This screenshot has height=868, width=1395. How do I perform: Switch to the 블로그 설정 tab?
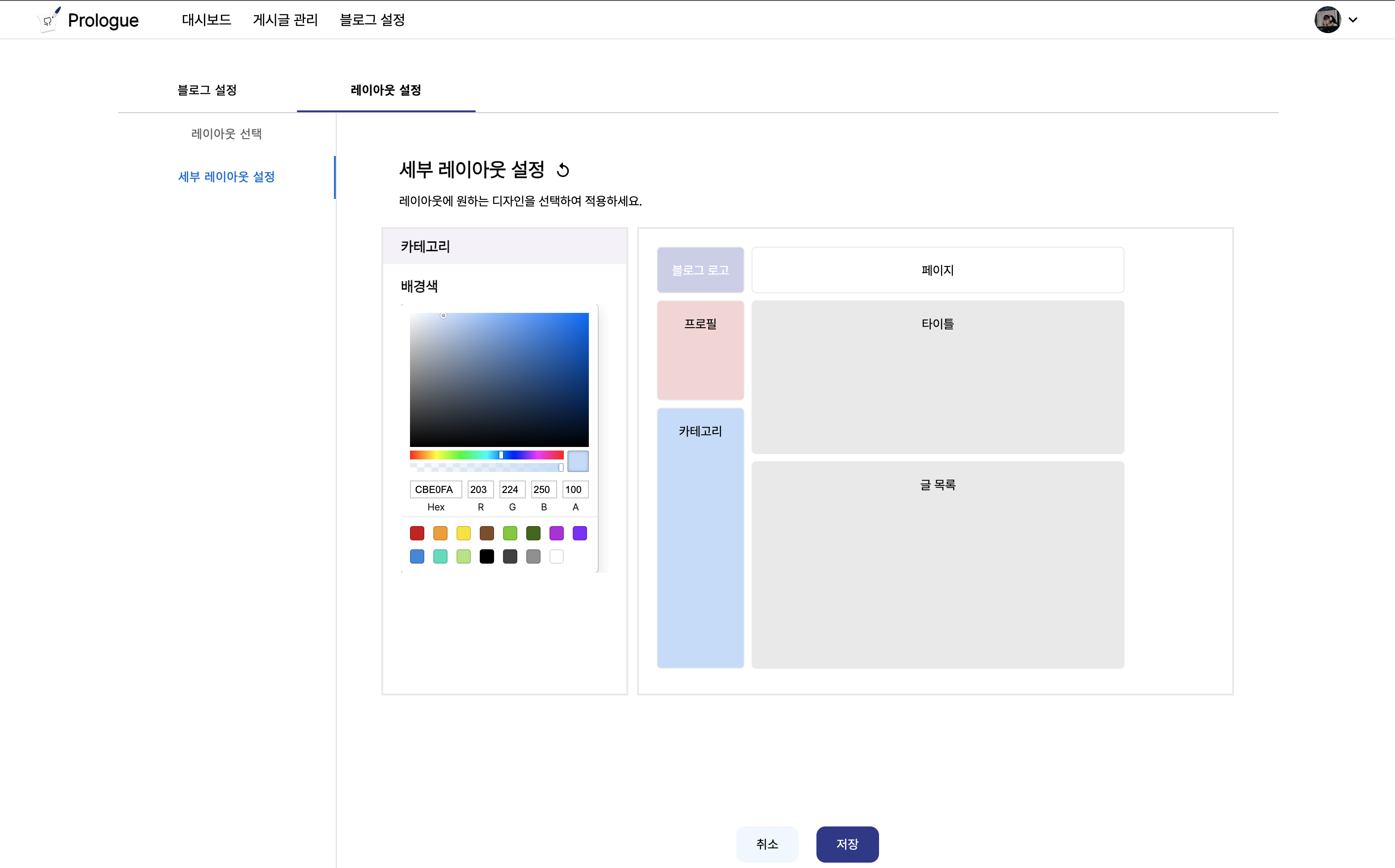207,90
